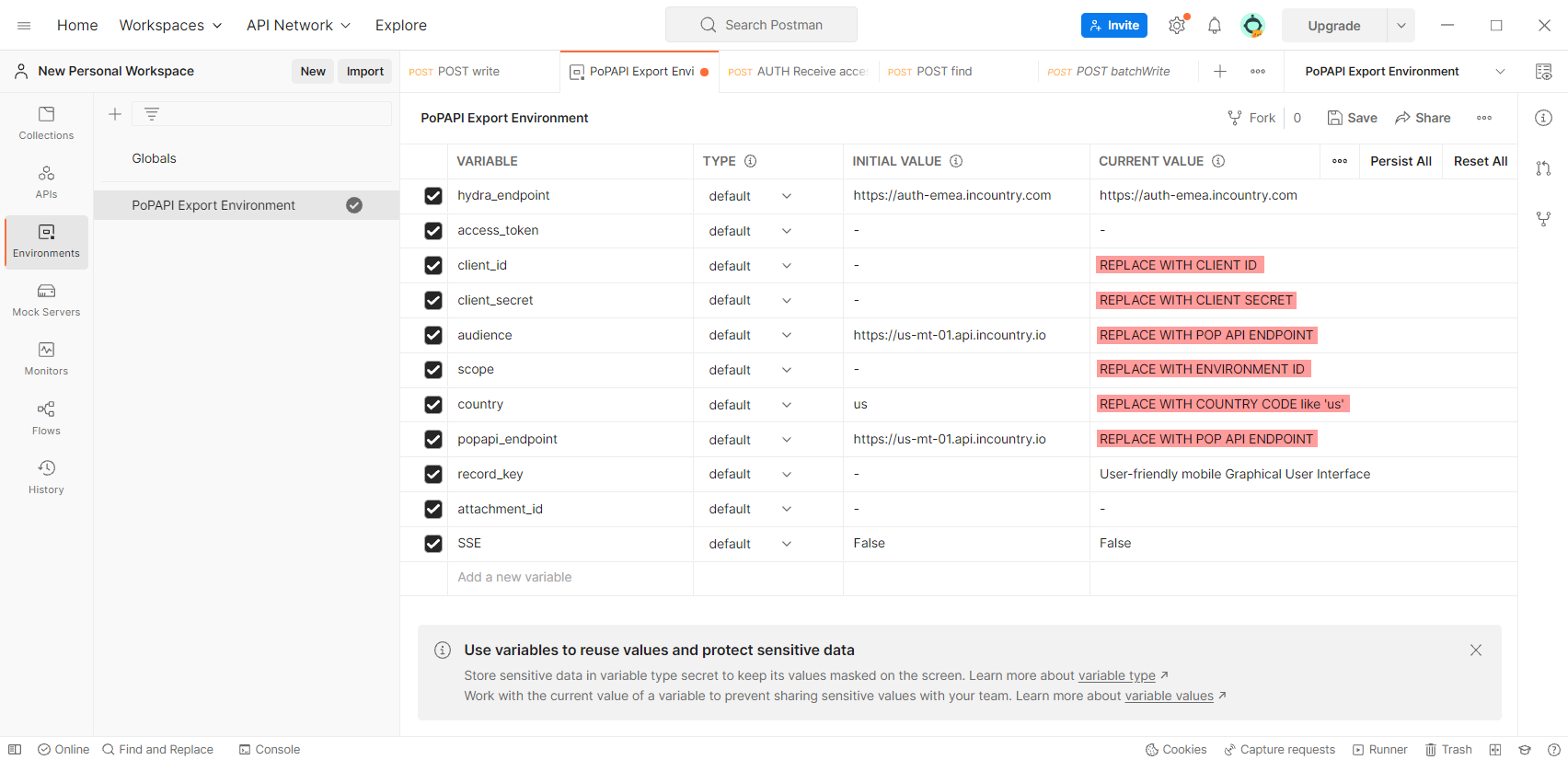Uncheck the hydra_endpoint variable checkbox
The height and width of the screenshot is (760, 1568).
433,196
